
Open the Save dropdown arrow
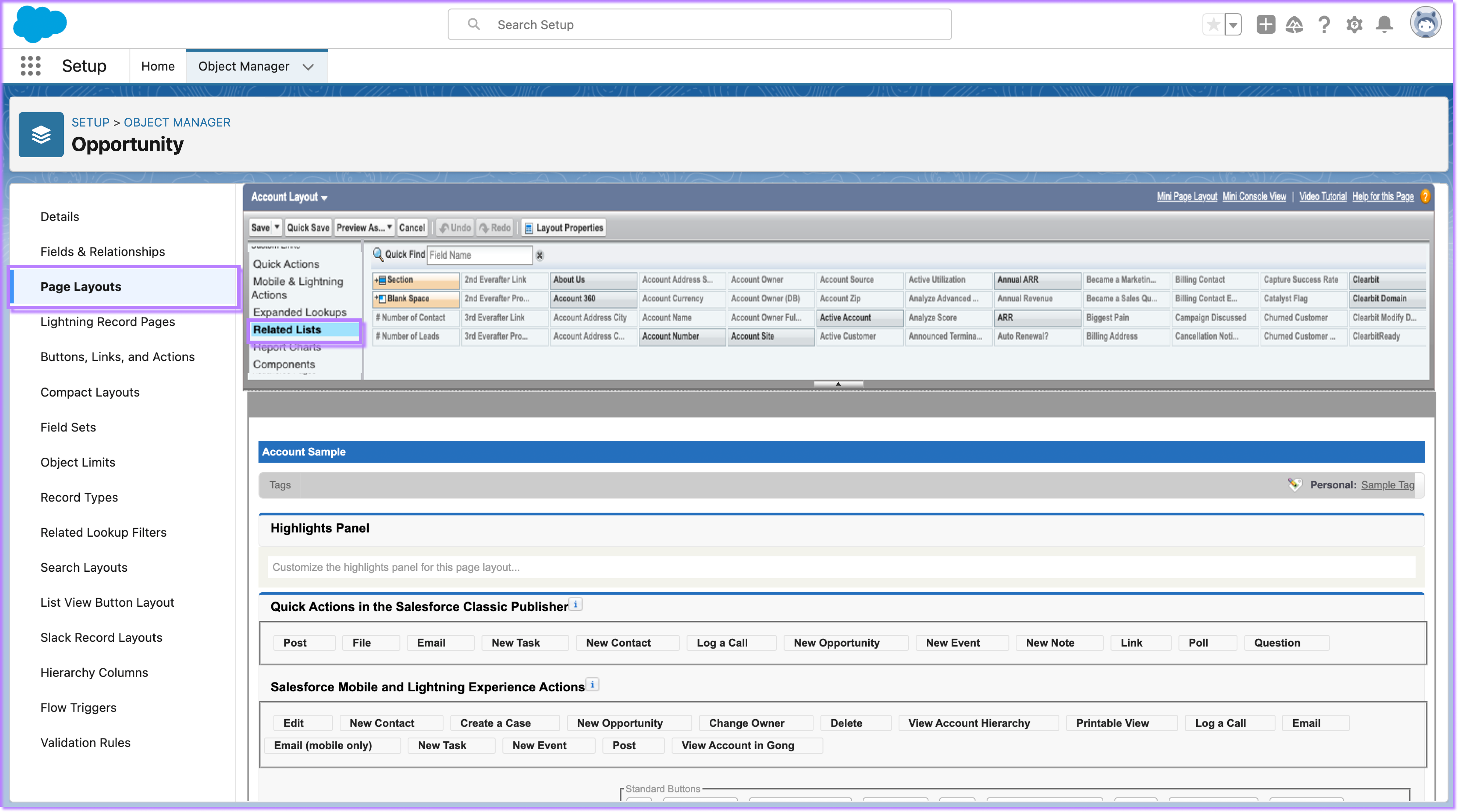click(277, 227)
